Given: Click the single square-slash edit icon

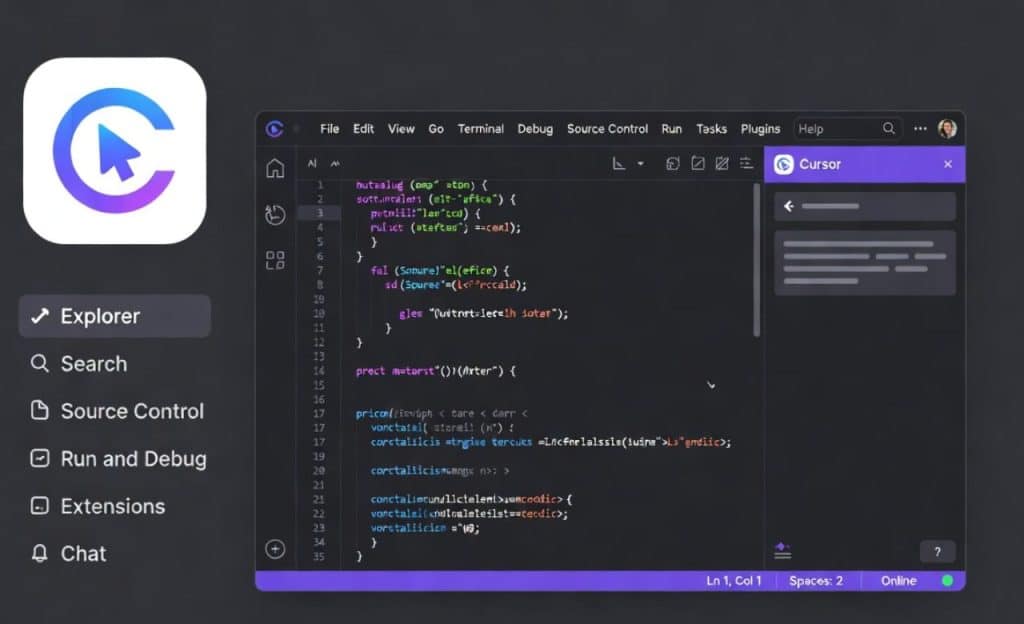Looking at the screenshot, I should [x=697, y=164].
